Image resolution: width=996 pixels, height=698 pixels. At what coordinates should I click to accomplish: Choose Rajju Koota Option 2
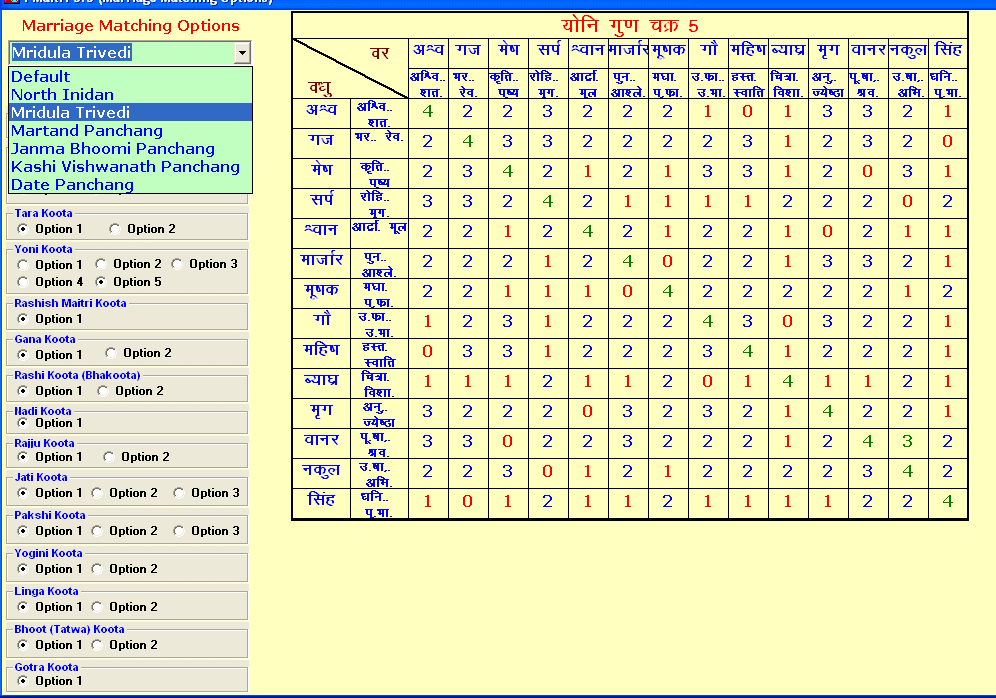(111, 457)
